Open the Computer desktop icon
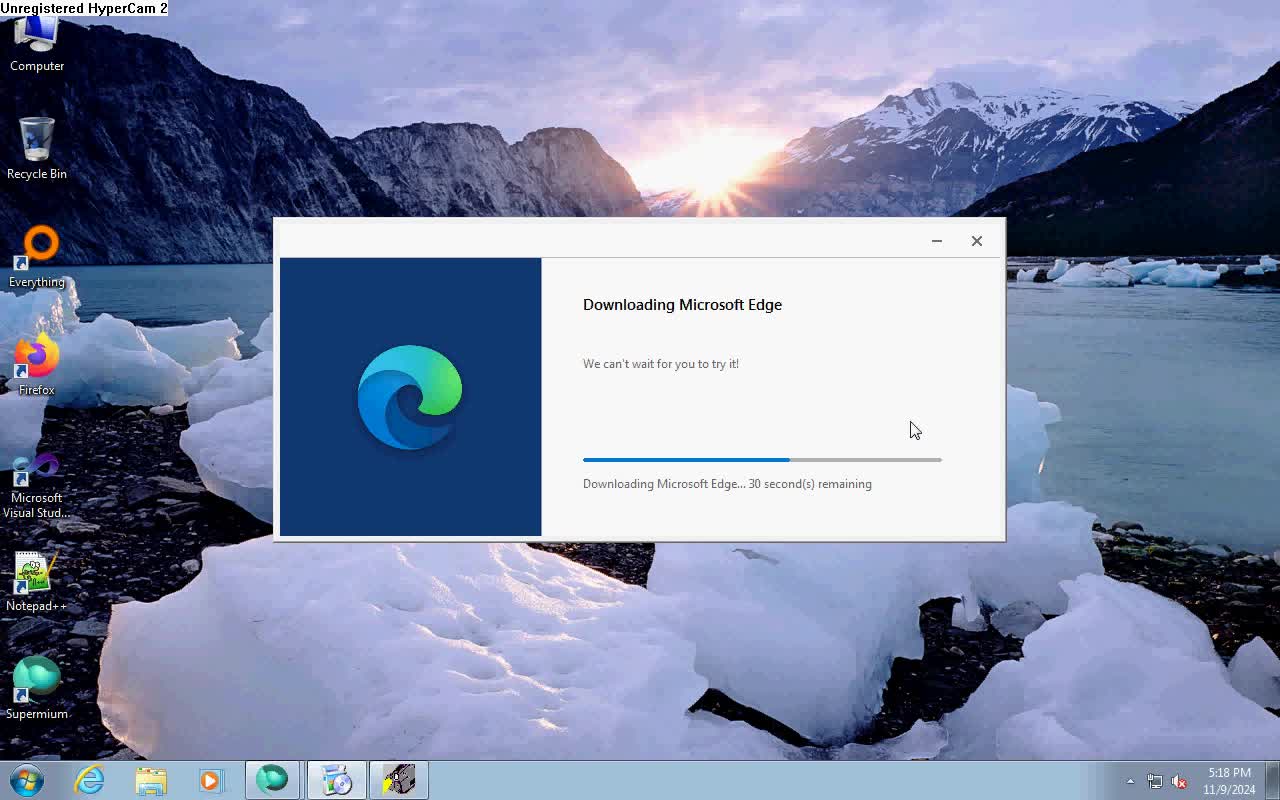 tap(37, 45)
